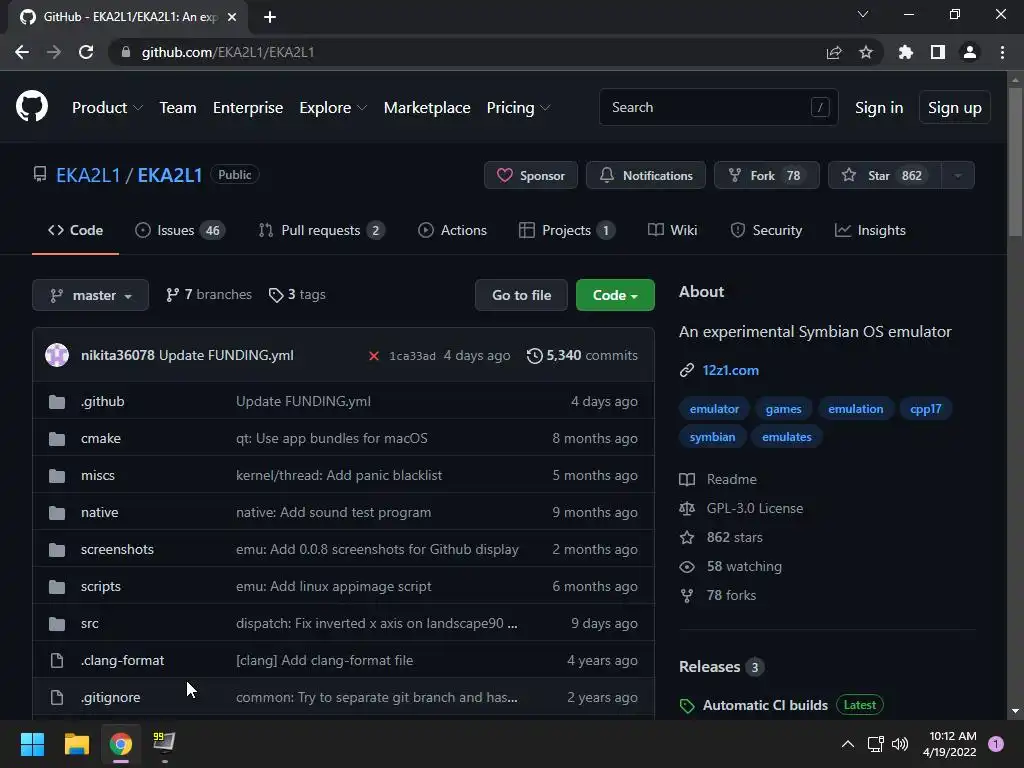Open the 12z1.com website link
The height and width of the screenshot is (768, 1024).
coord(730,370)
